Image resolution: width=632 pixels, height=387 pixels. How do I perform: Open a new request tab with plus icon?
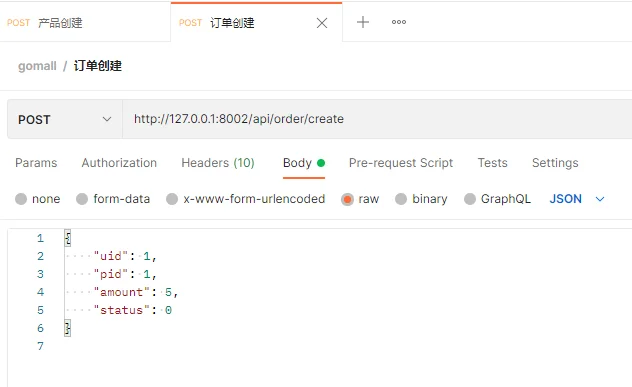click(363, 22)
